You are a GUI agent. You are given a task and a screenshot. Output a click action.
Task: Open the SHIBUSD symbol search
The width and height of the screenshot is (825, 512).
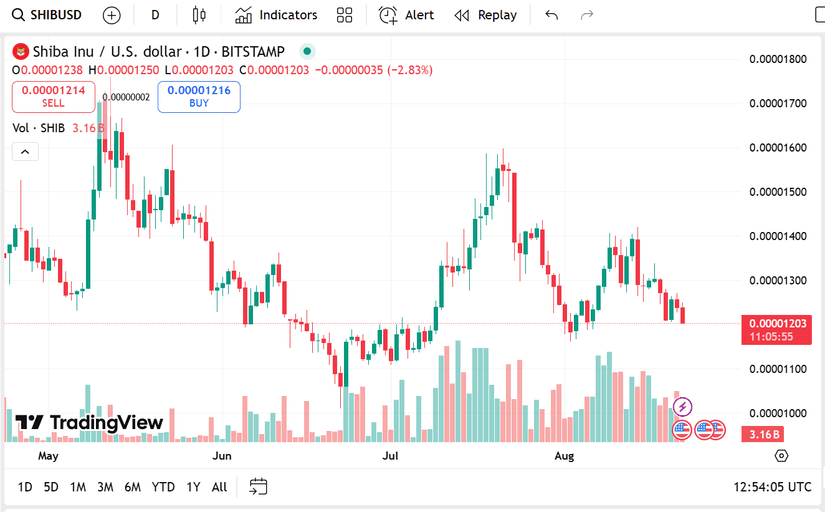tap(47, 15)
